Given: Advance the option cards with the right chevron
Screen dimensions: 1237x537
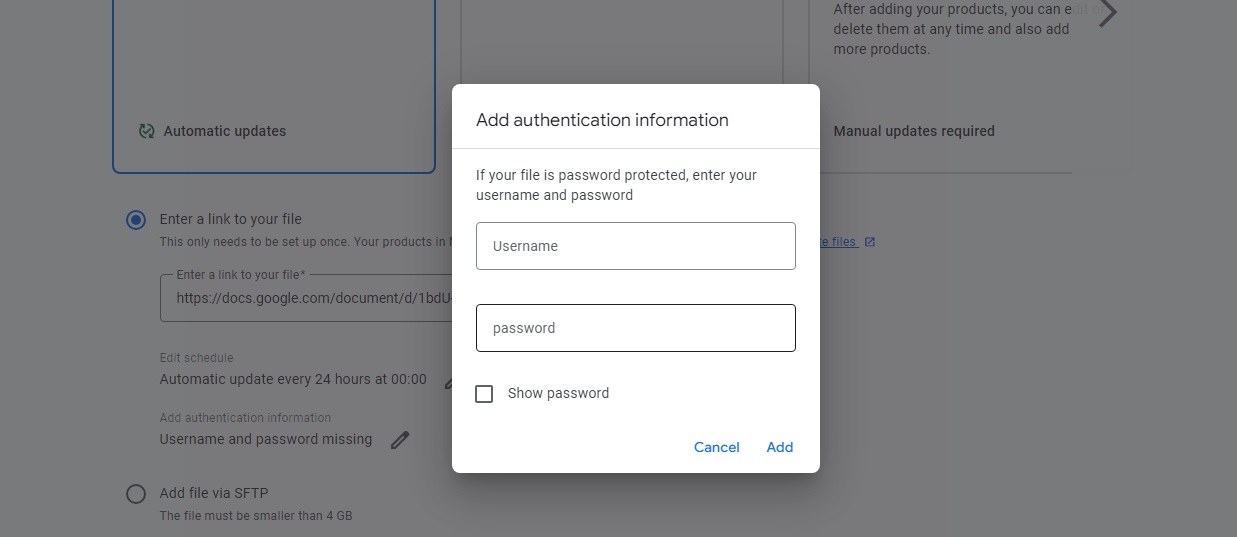Looking at the screenshot, I should click(x=1107, y=14).
